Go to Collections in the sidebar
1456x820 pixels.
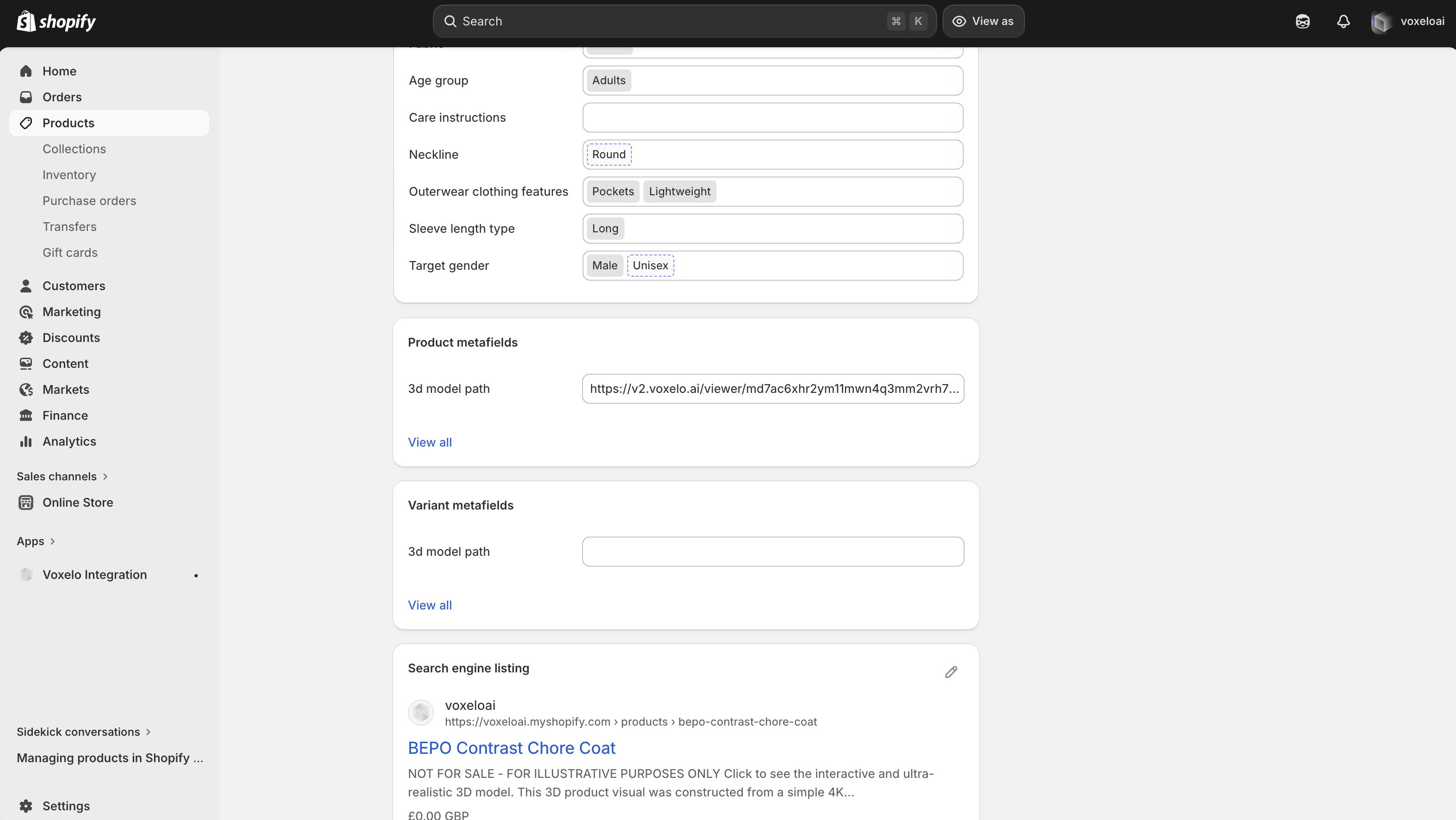[x=74, y=149]
